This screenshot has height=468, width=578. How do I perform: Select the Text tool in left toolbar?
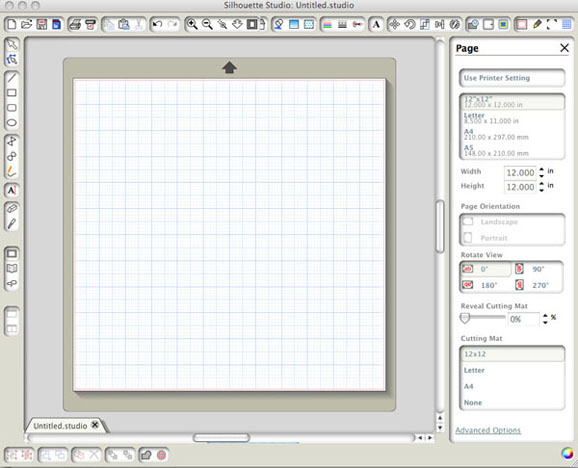pyautogui.click(x=12, y=191)
